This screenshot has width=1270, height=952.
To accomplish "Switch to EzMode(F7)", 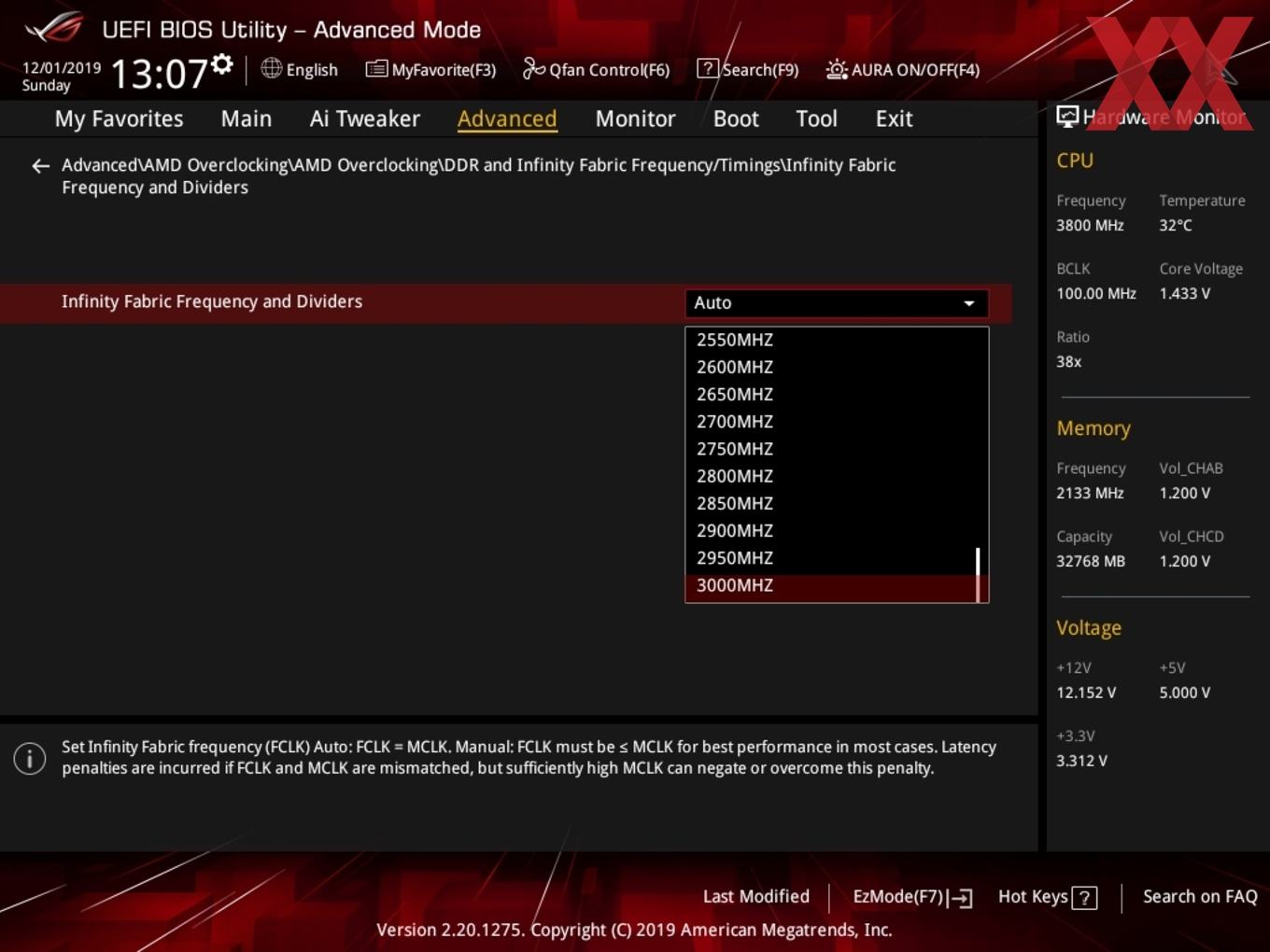I will click(x=912, y=897).
